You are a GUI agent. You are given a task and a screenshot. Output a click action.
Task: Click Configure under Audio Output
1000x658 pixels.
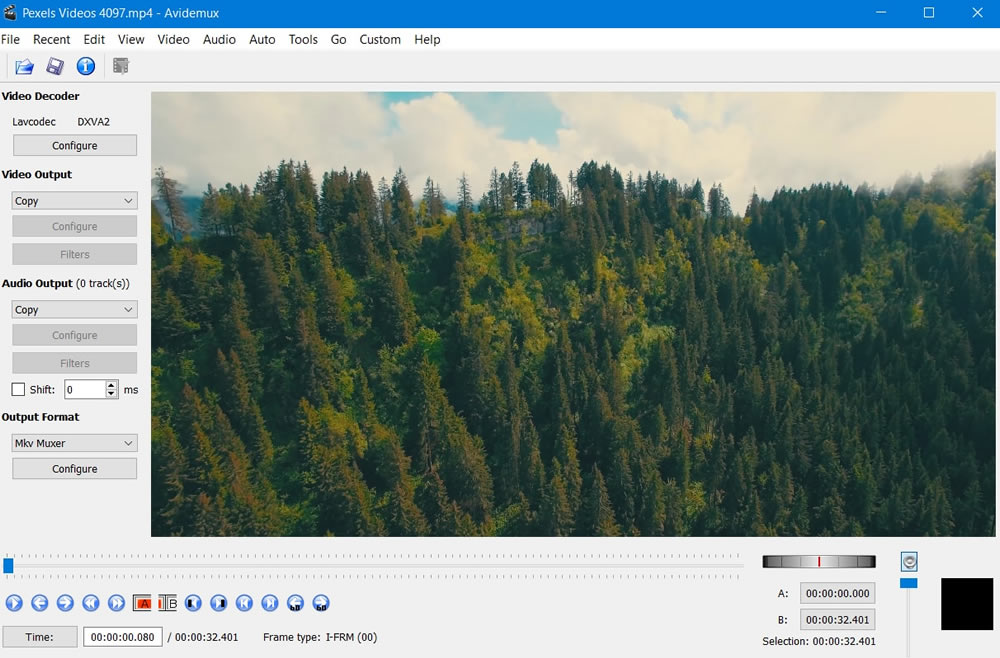point(75,335)
